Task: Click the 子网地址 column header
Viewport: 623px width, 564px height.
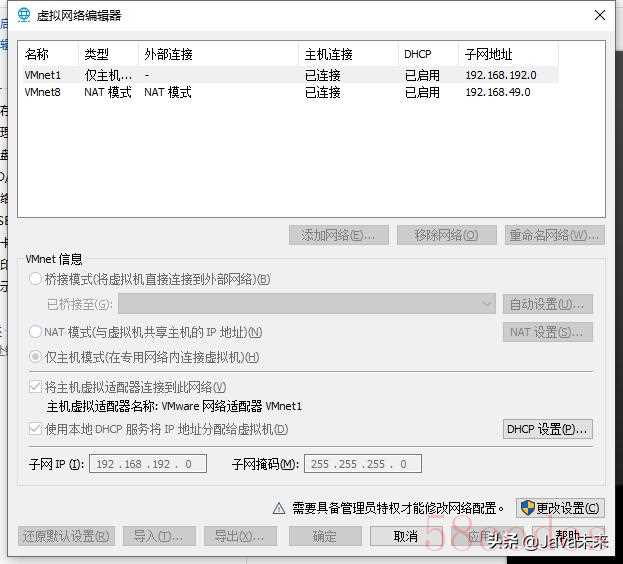Action: (x=488, y=54)
